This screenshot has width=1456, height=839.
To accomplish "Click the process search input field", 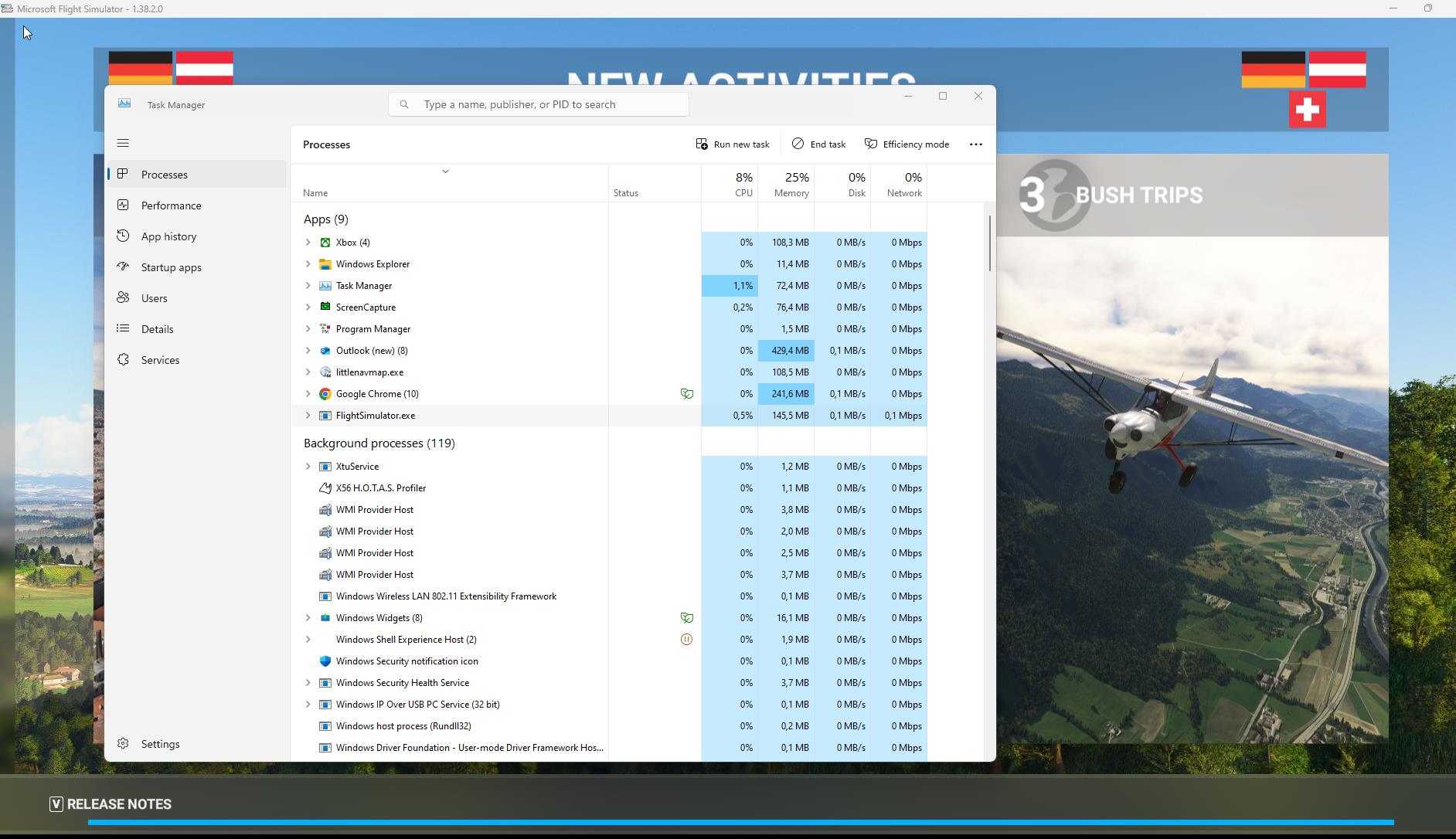I will point(541,104).
